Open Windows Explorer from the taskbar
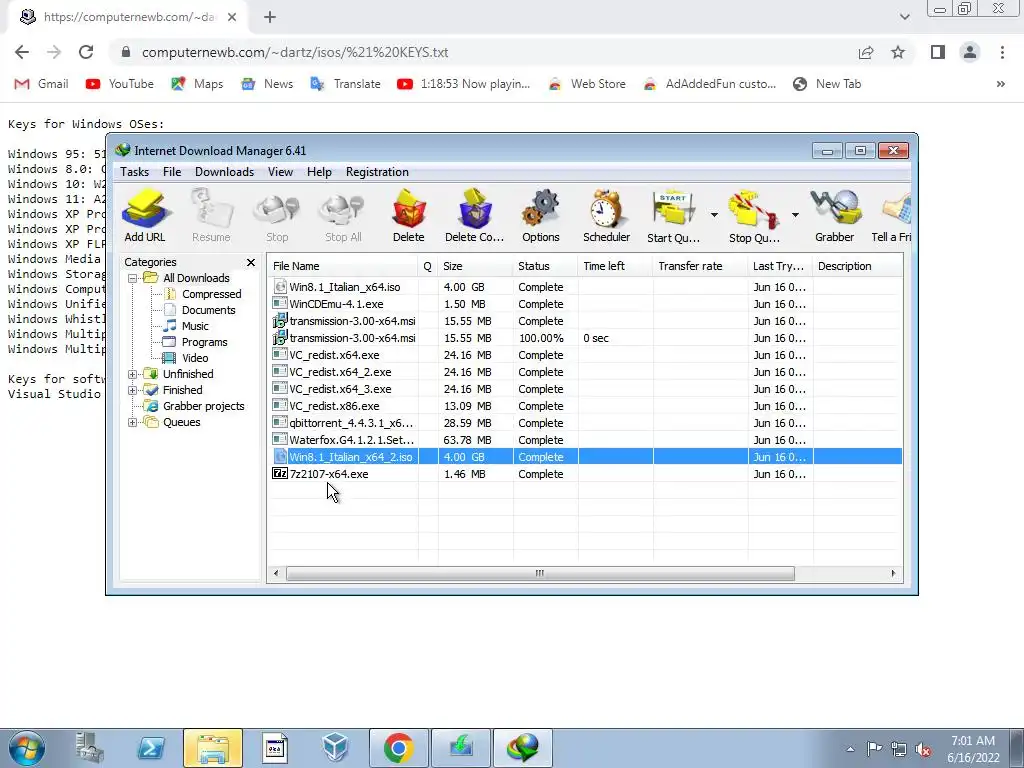This screenshot has height=768, width=1024. (212, 748)
